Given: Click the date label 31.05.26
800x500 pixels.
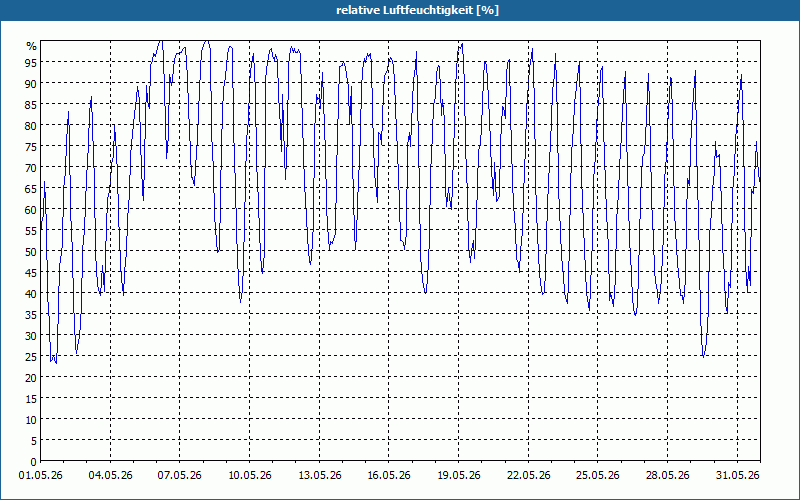Looking at the screenshot, I should (x=737, y=476).
